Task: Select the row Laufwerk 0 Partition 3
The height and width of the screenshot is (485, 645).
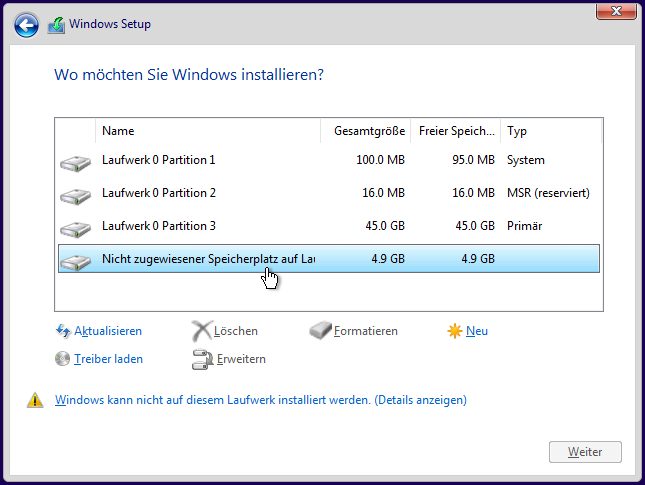Action: point(329,225)
